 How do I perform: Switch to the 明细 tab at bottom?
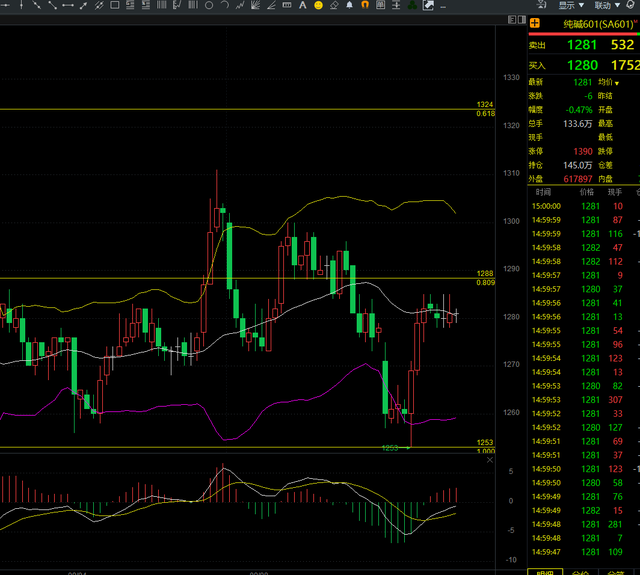[545, 572]
